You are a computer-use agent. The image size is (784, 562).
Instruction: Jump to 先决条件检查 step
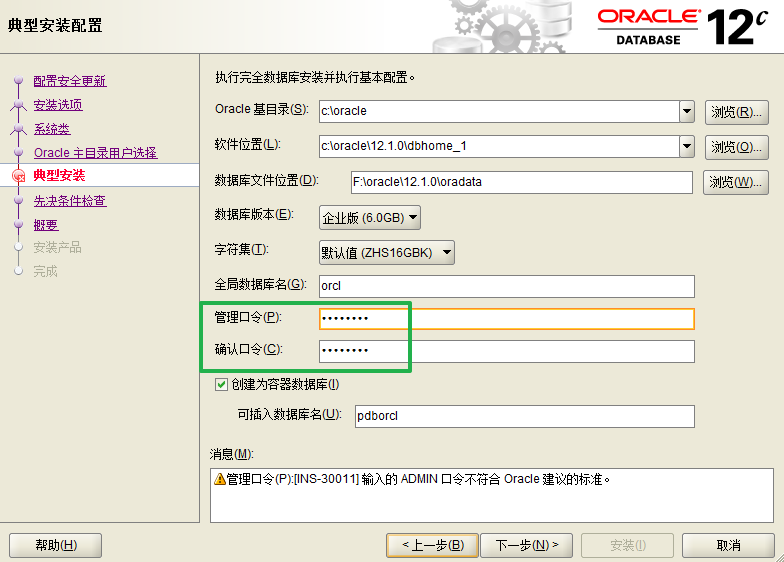pos(70,201)
